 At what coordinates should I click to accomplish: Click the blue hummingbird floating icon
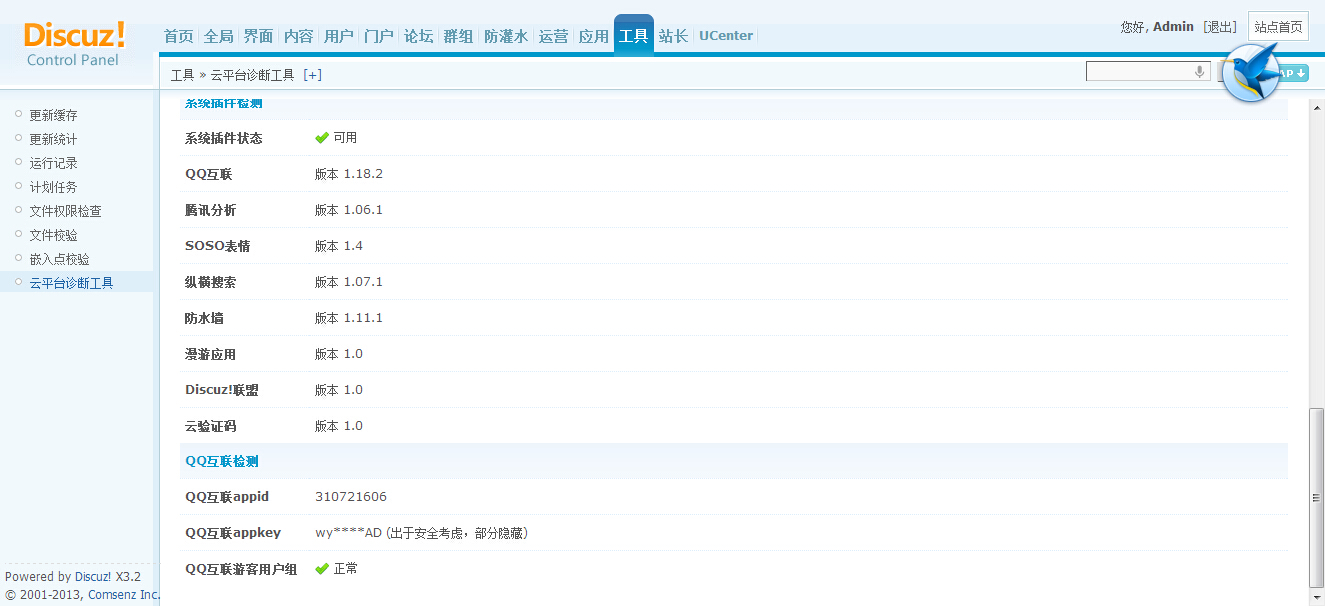pyautogui.click(x=1252, y=72)
